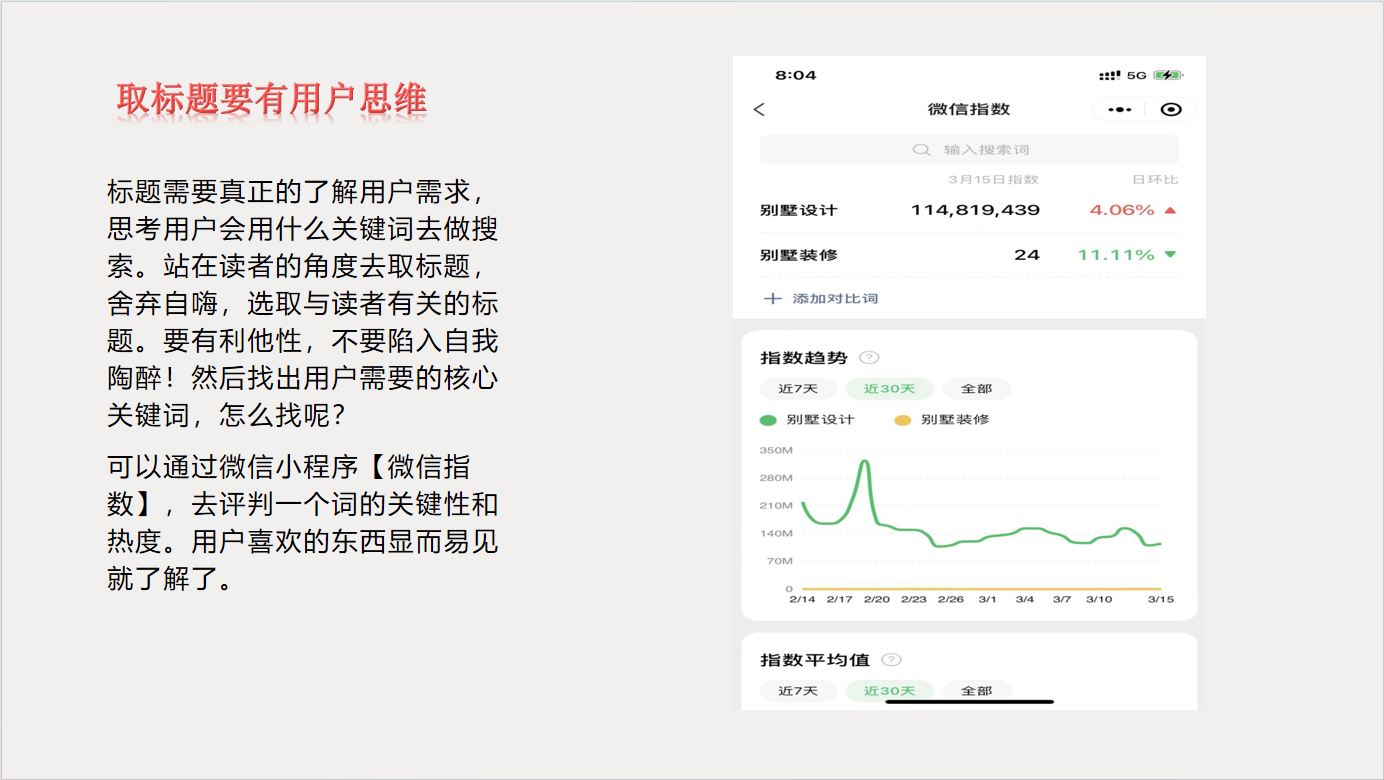Click the red up triangle next to 4.06%
The width and height of the screenshot is (1384, 780).
[1170, 211]
